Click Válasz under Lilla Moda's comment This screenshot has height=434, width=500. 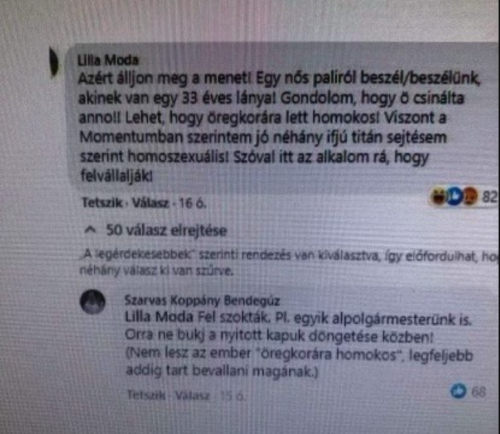[150, 203]
